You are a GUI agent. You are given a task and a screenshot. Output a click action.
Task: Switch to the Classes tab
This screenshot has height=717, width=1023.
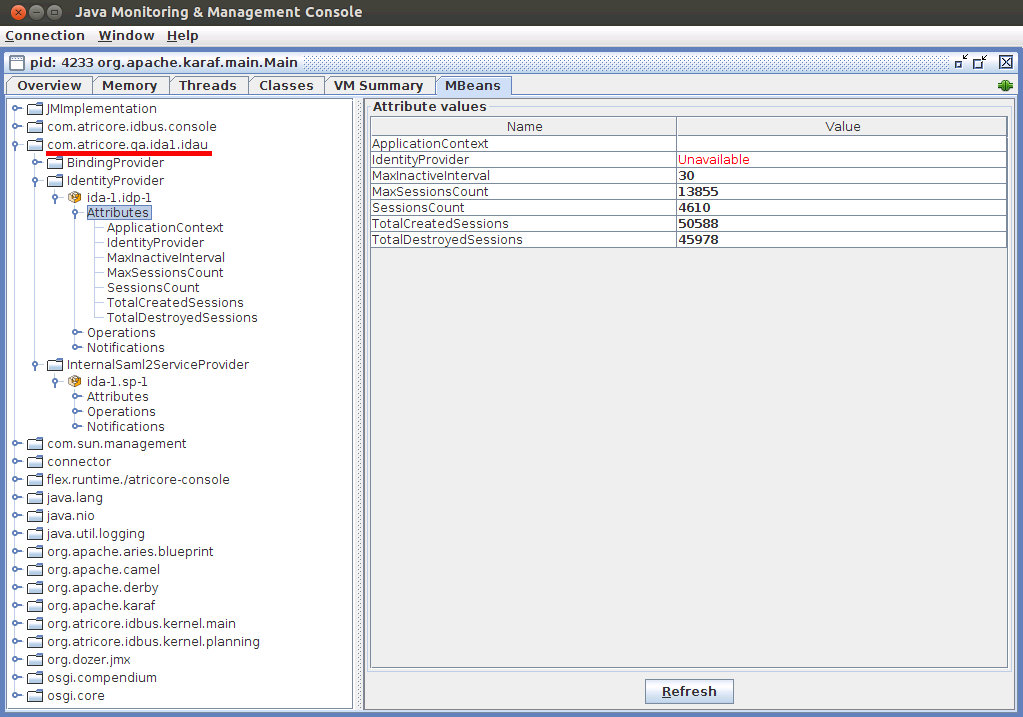coord(286,85)
